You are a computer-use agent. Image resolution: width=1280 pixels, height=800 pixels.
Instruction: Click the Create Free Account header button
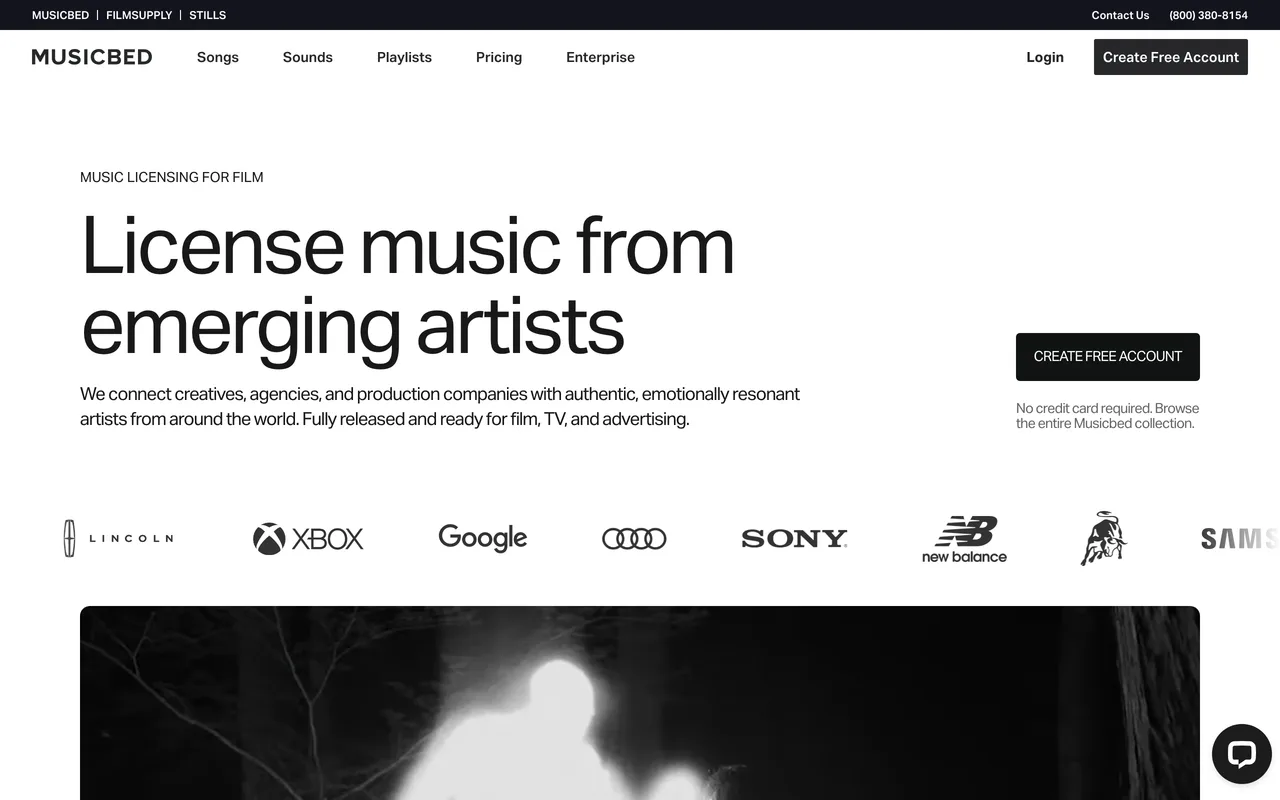[x=1171, y=57]
